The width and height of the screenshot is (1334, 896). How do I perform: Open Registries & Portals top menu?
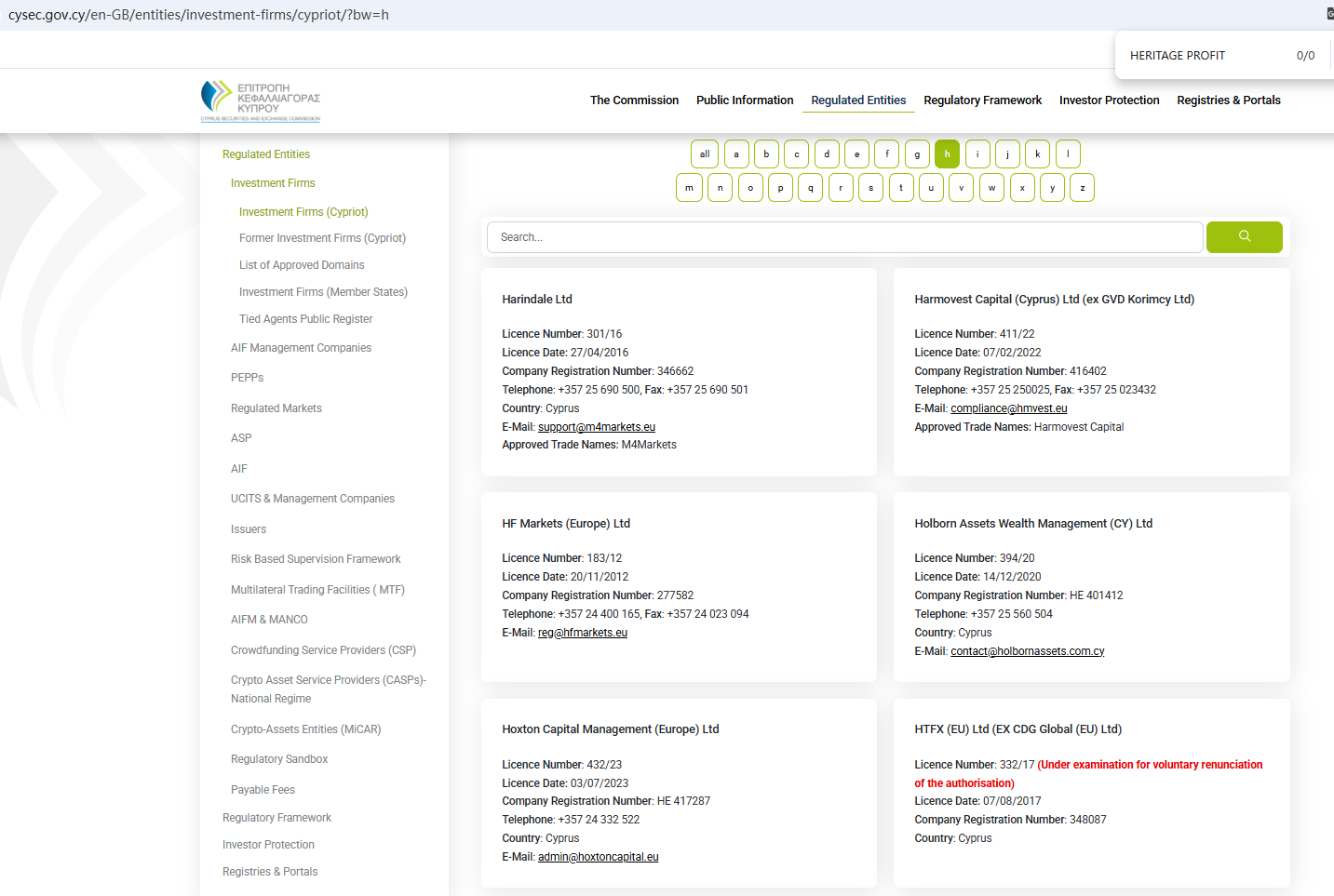[1228, 100]
